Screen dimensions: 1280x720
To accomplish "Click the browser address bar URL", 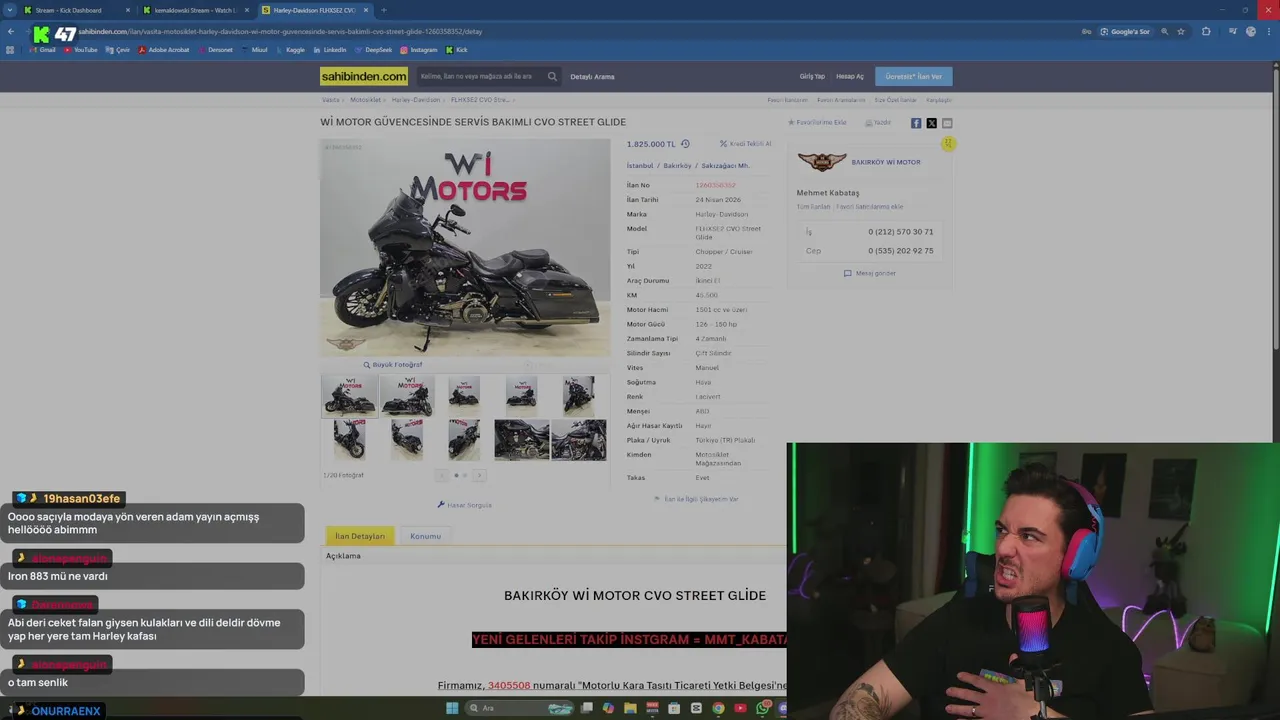I will click(x=280, y=32).
